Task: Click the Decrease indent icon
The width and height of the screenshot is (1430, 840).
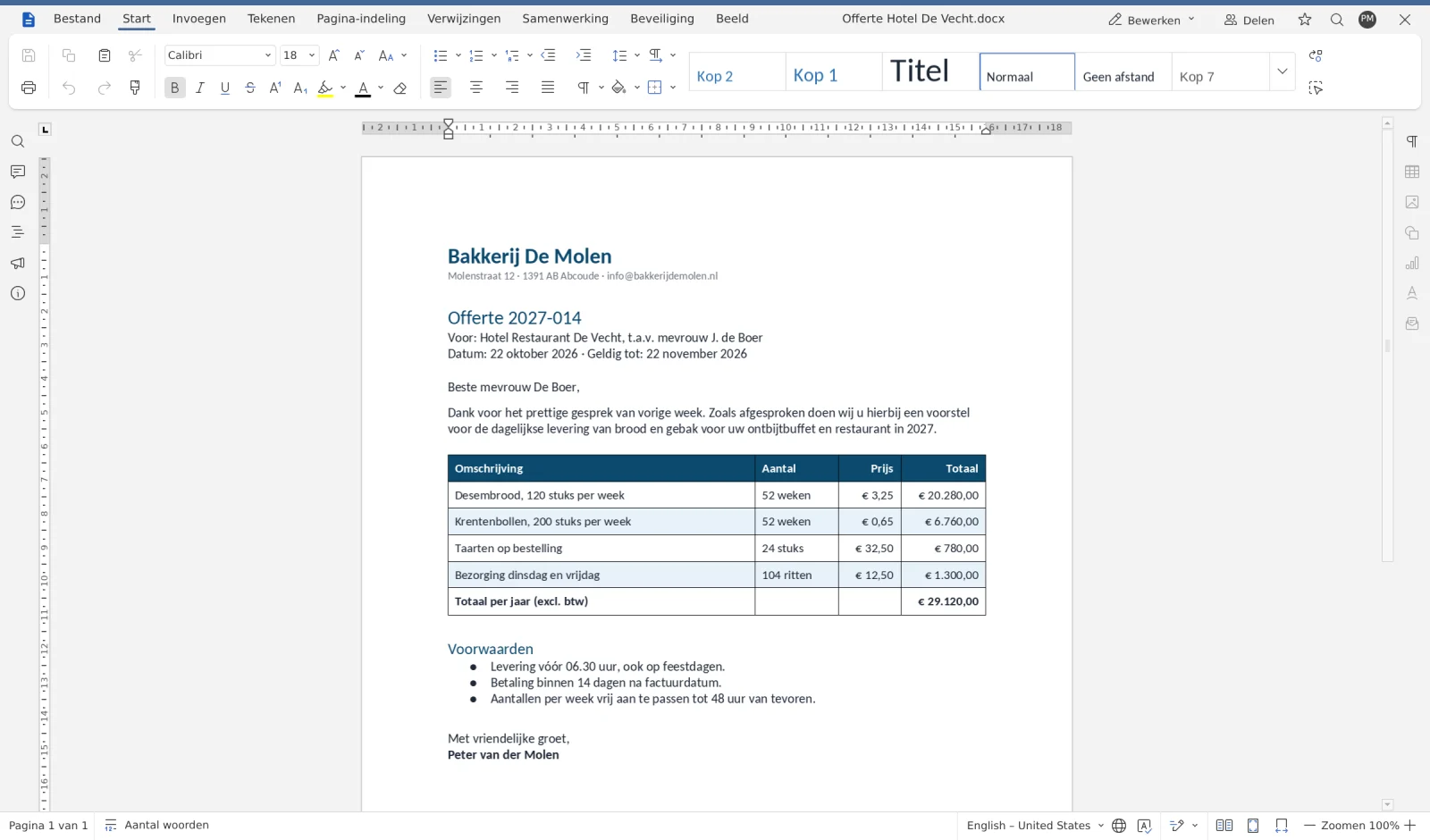Action: pyautogui.click(x=548, y=55)
